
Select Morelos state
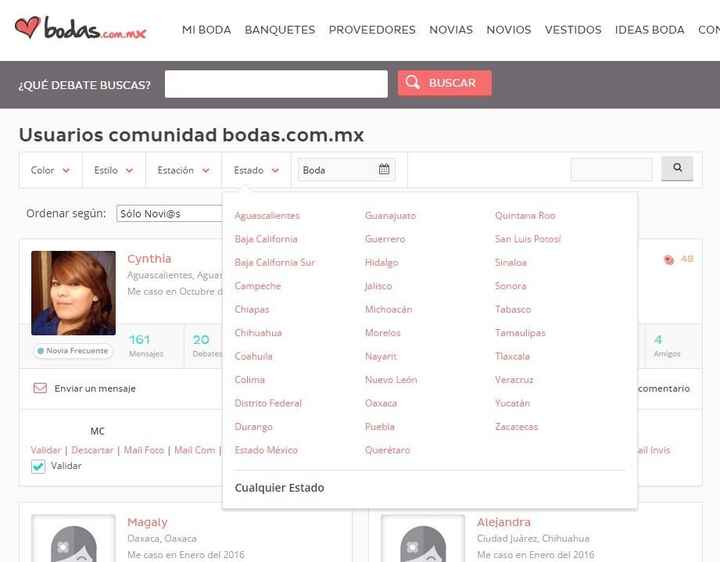click(x=382, y=332)
